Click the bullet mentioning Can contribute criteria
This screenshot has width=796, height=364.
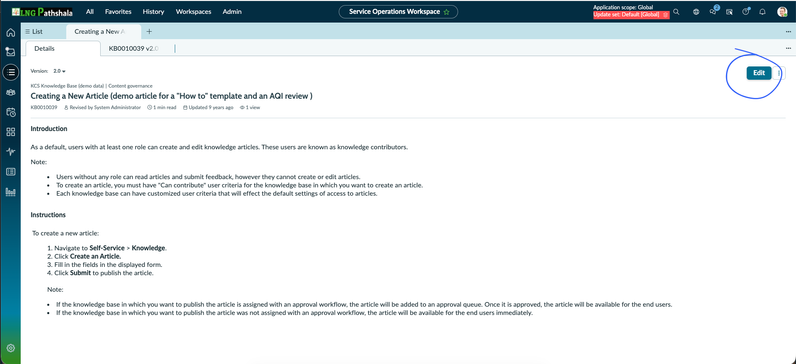click(x=240, y=185)
